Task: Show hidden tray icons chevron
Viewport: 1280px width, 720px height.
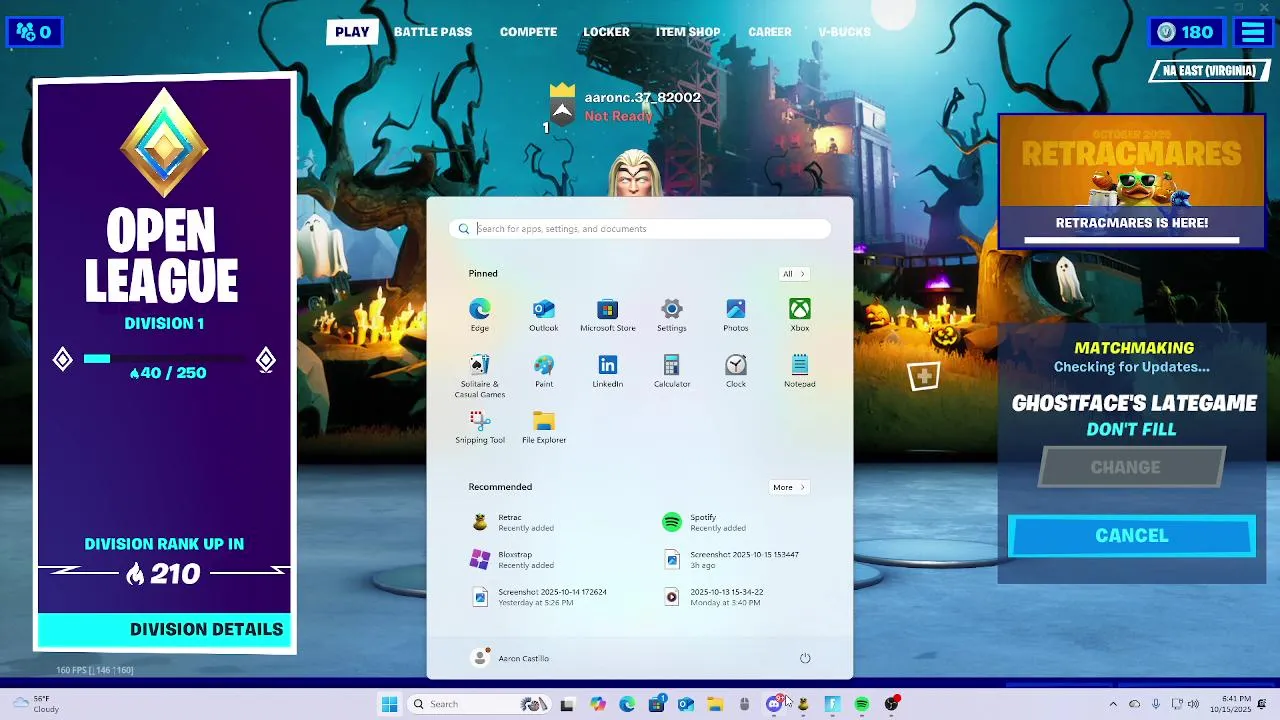Action: pos(1113,704)
